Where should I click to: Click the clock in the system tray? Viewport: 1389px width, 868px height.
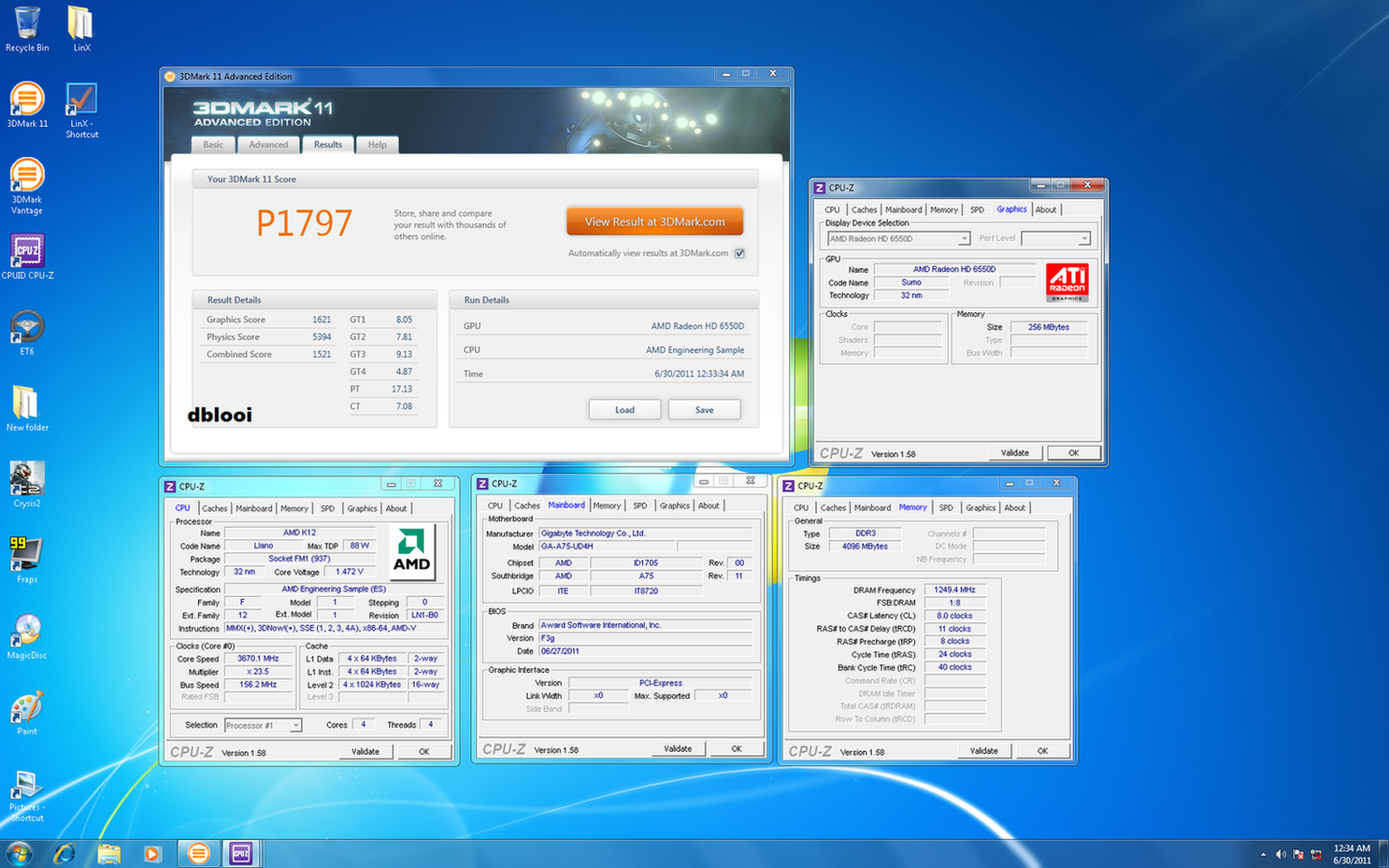[1352, 854]
